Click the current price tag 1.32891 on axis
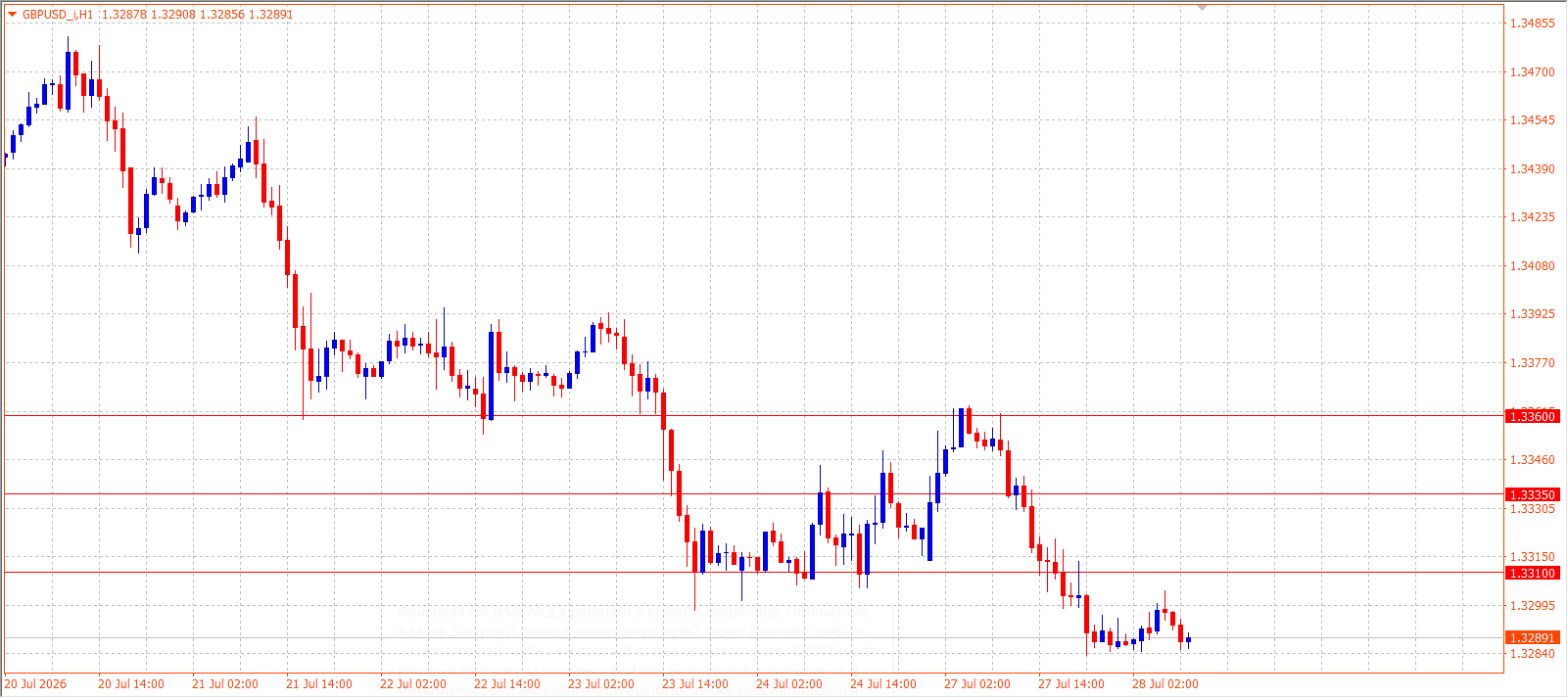Screen dimensions: 1568x698 coord(1533,638)
